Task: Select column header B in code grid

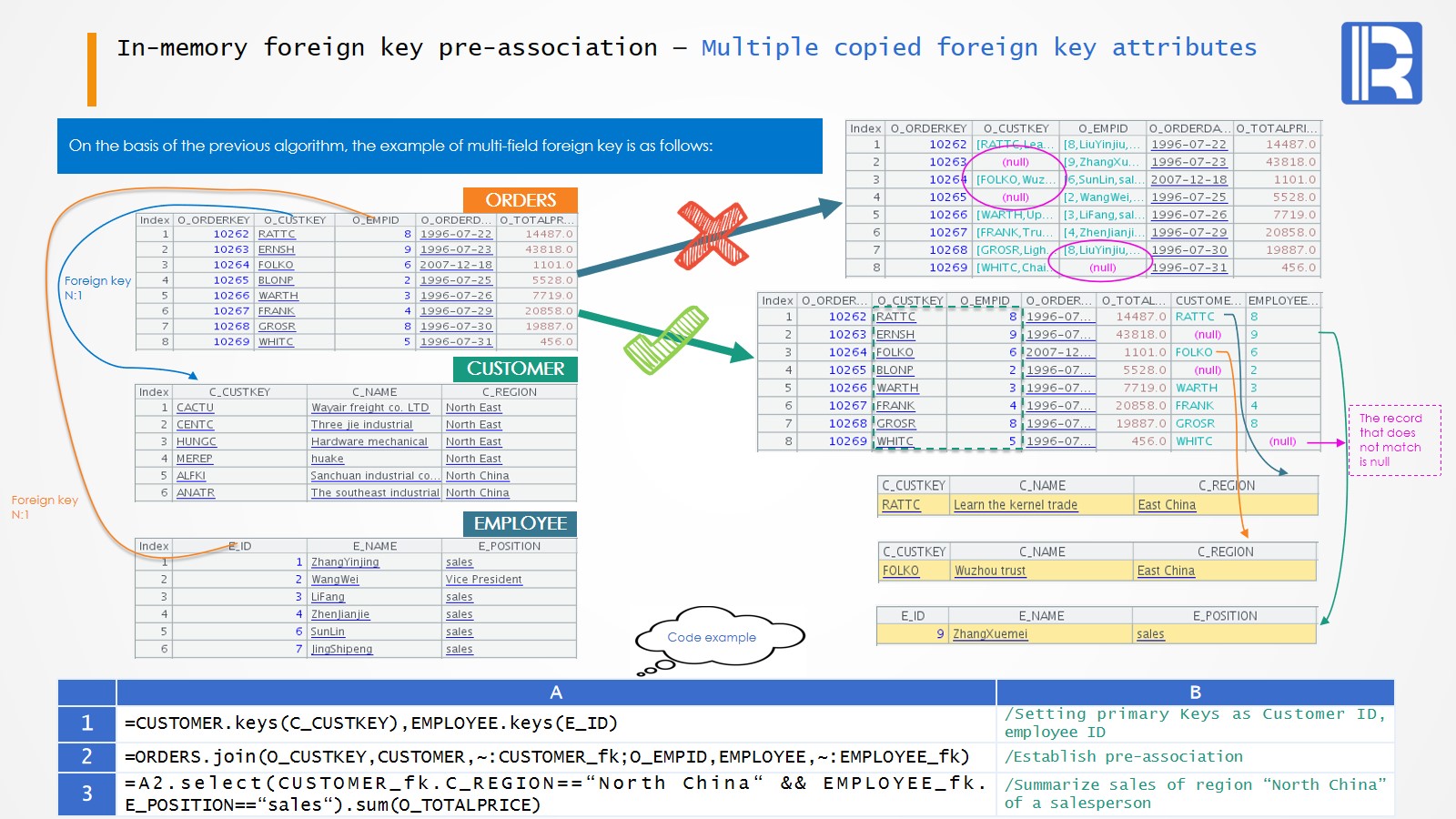Action: click(x=1195, y=693)
